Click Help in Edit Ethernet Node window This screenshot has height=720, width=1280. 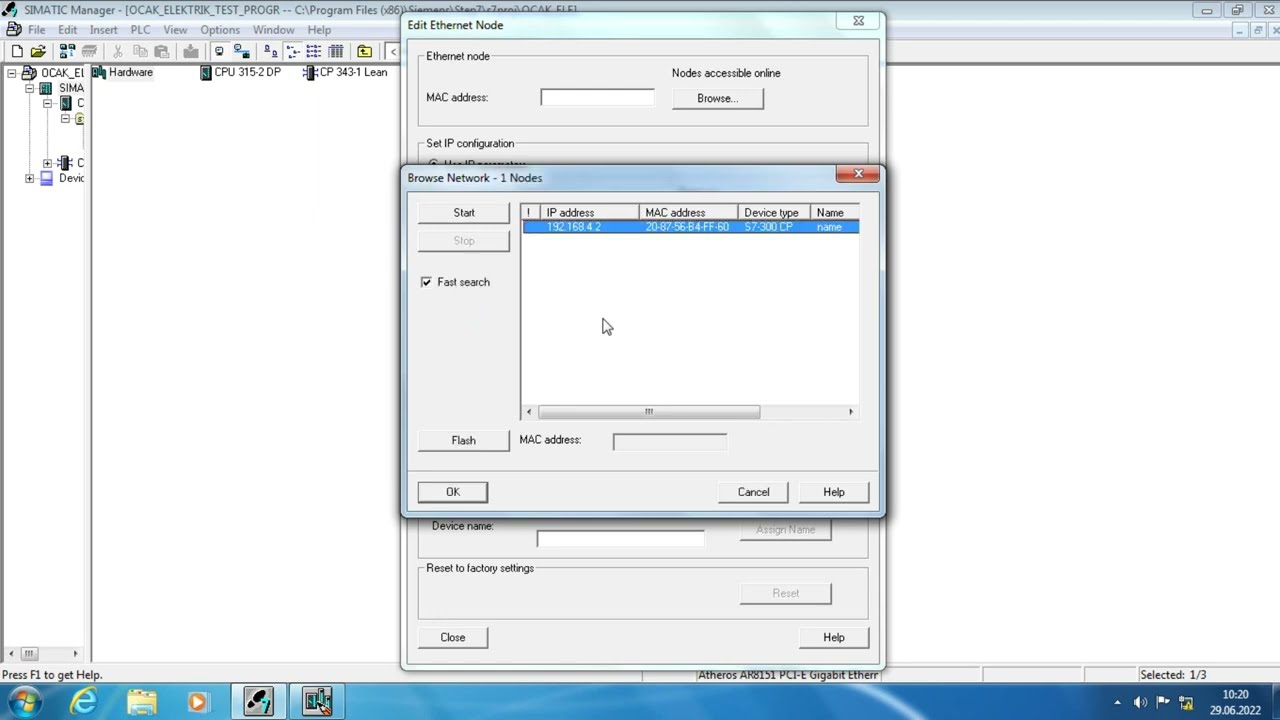pyautogui.click(x=834, y=638)
